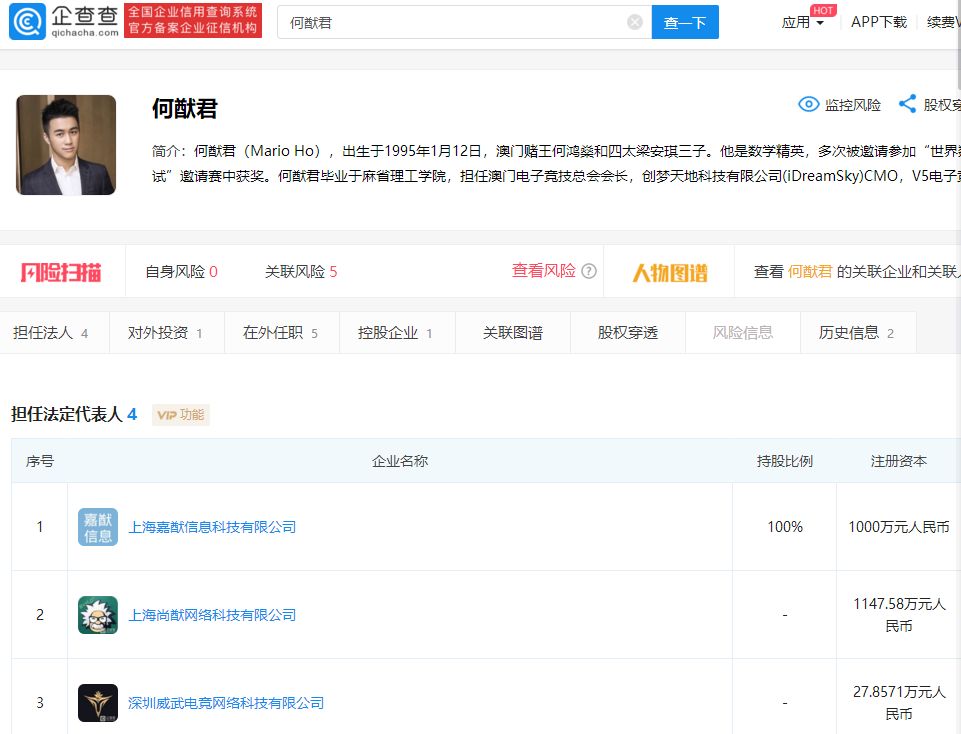
Task: Click the red 全国企业信用查询系统 banner
Action: coord(192,20)
